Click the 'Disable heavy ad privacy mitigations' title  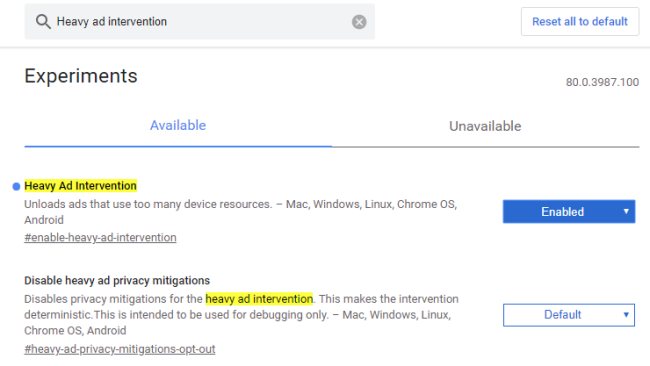(117, 281)
